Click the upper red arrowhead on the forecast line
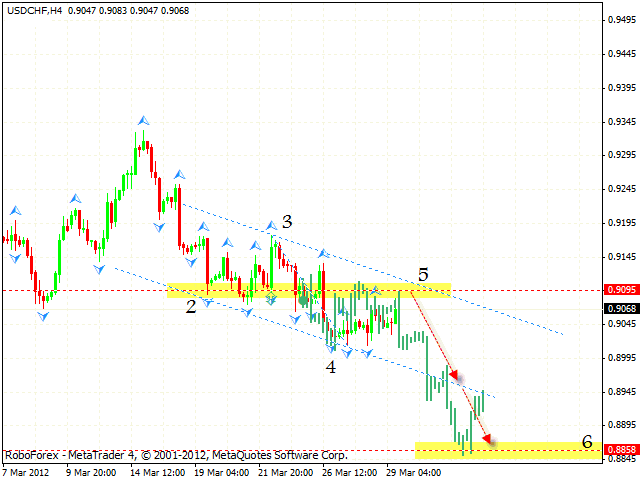Image resolution: width=640 pixels, height=480 pixels. [x=456, y=377]
